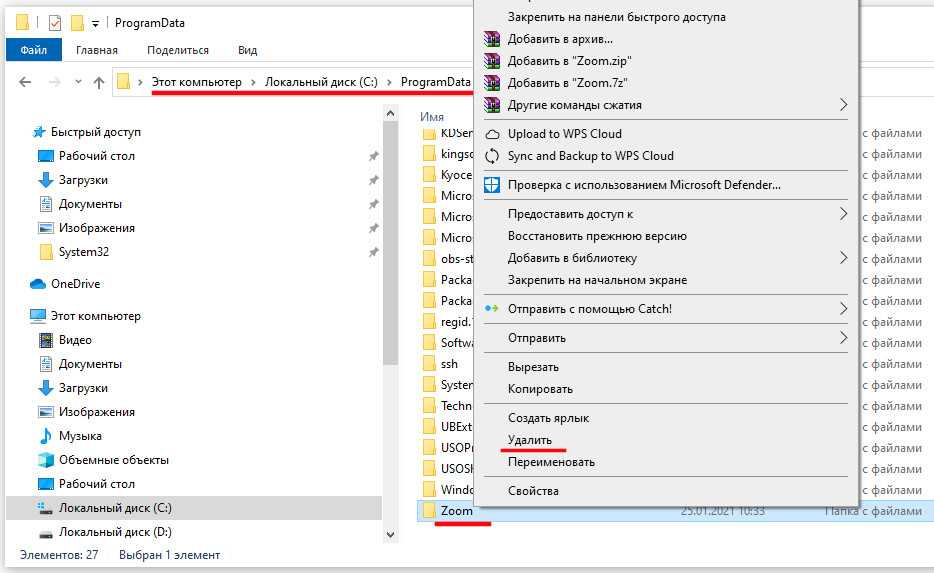
Task: Select Удалить from the context menu
Action: [x=529, y=440]
